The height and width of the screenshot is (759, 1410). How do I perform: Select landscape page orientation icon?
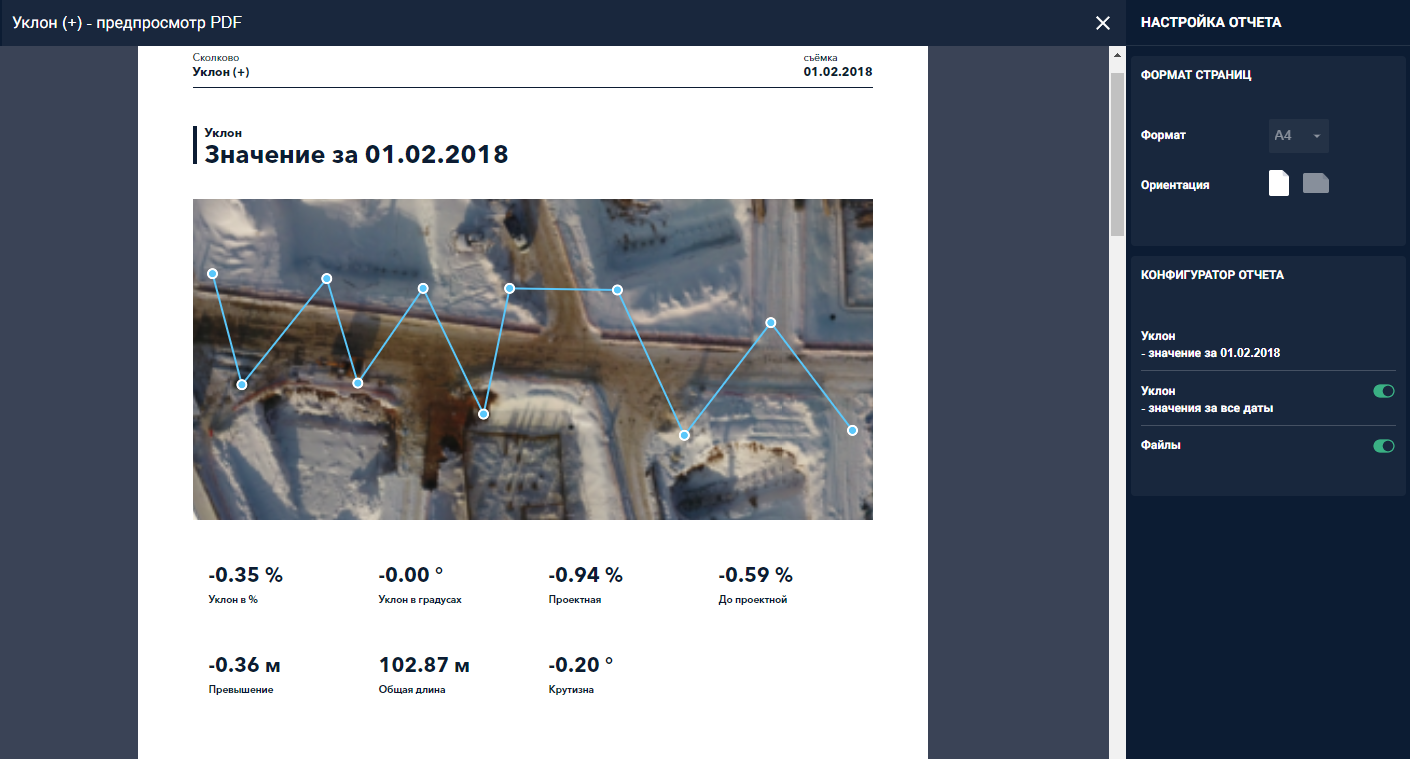(1316, 183)
